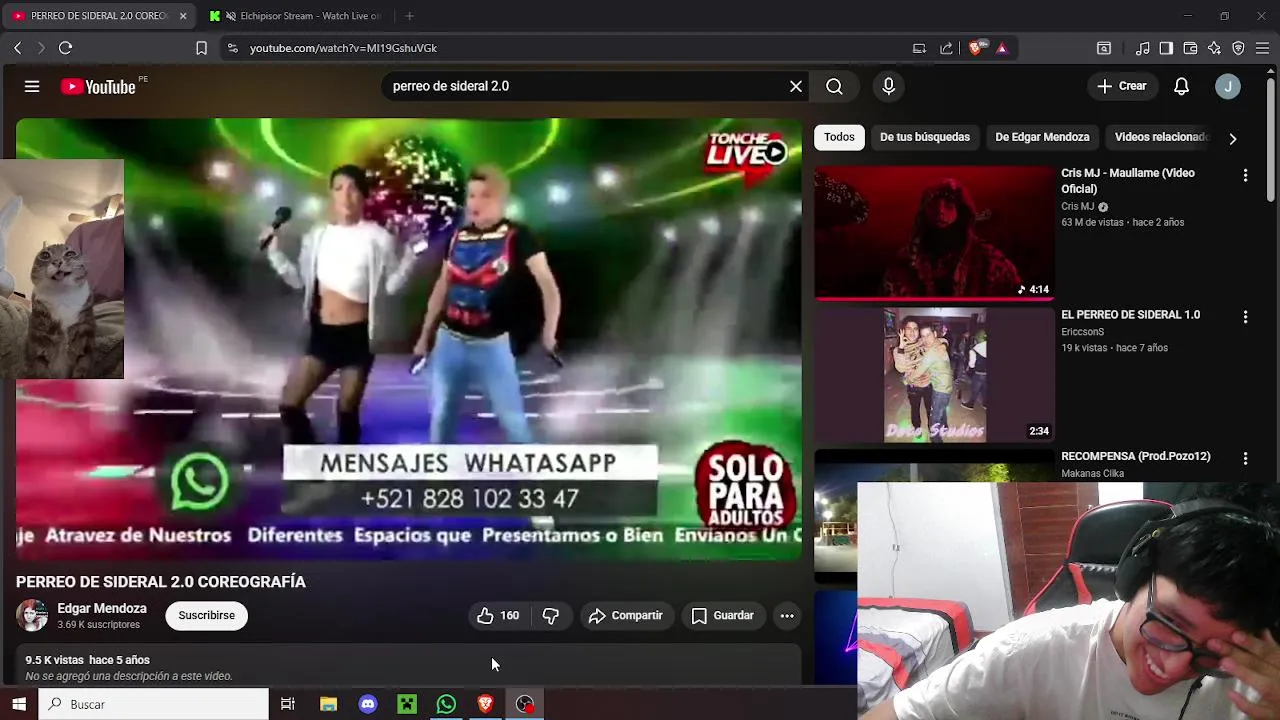1280x720 pixels.
Task: Open media control music note icon
Action: [1142, 48]
